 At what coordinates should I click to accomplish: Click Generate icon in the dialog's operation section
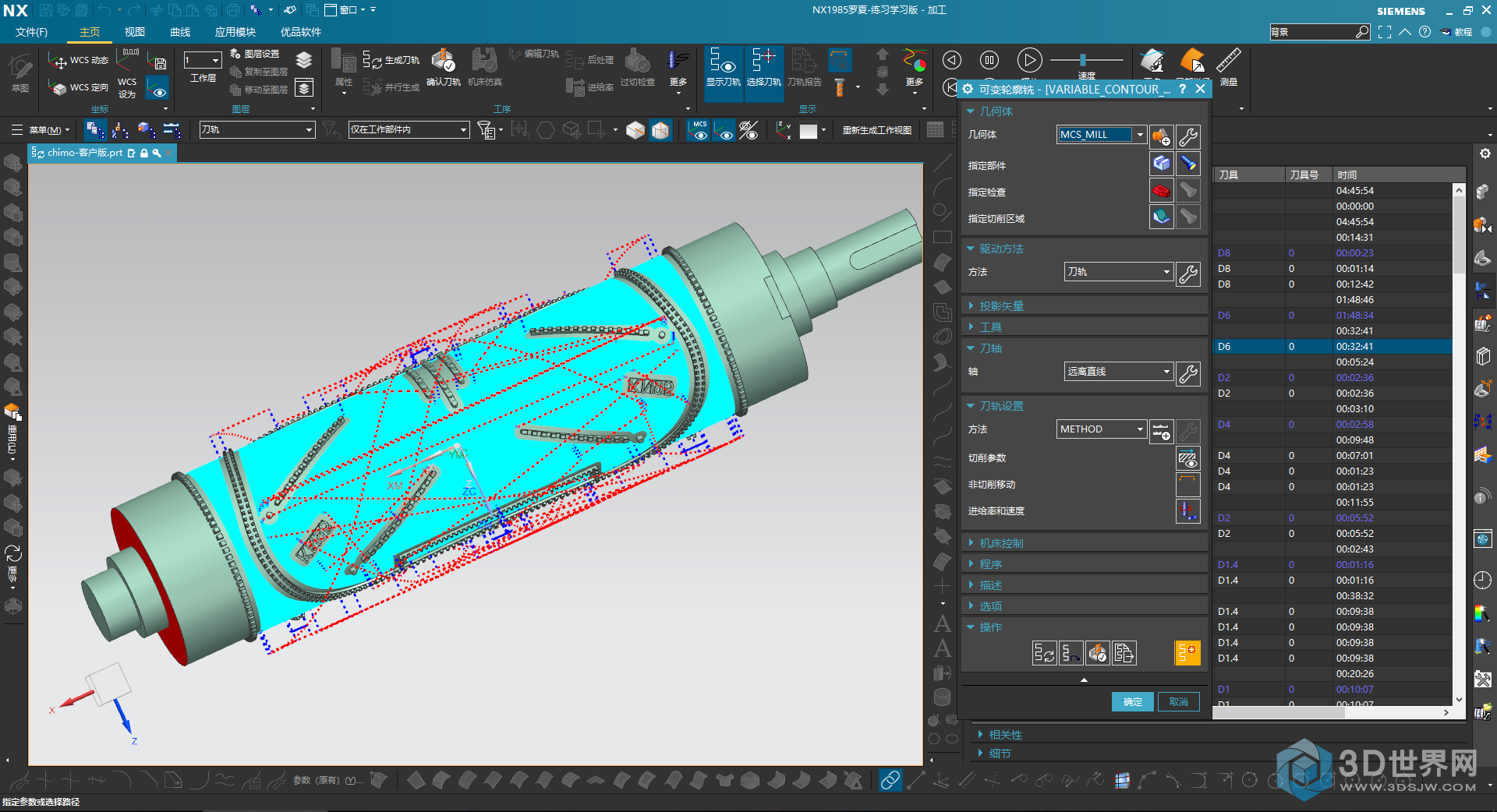[1045, 653]
